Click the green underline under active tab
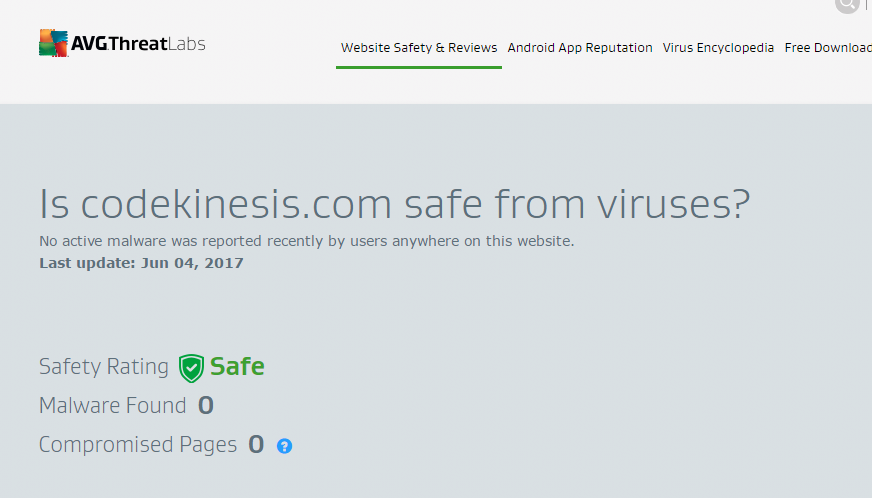This screenshot has height=498, width=872. coord(419,67)
